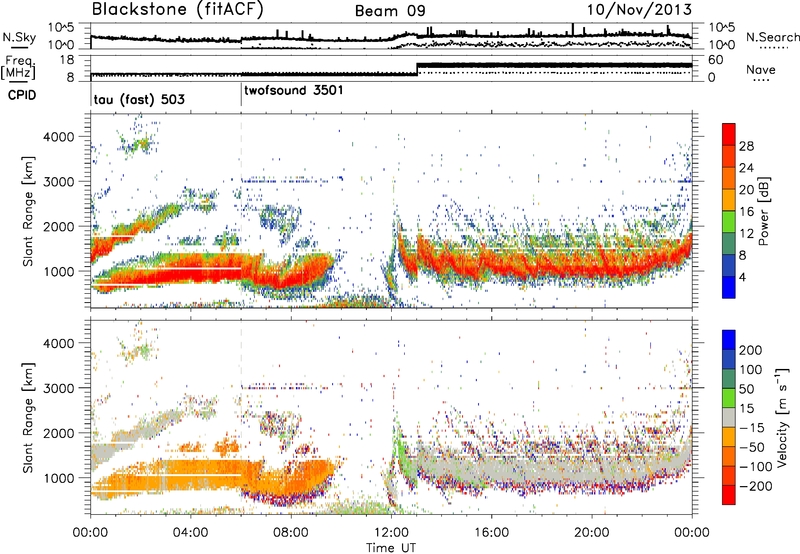Click '4000' range tick on power panel
Image resolution: width=800 pixels, height=554 pixels.
coord(59,137)
